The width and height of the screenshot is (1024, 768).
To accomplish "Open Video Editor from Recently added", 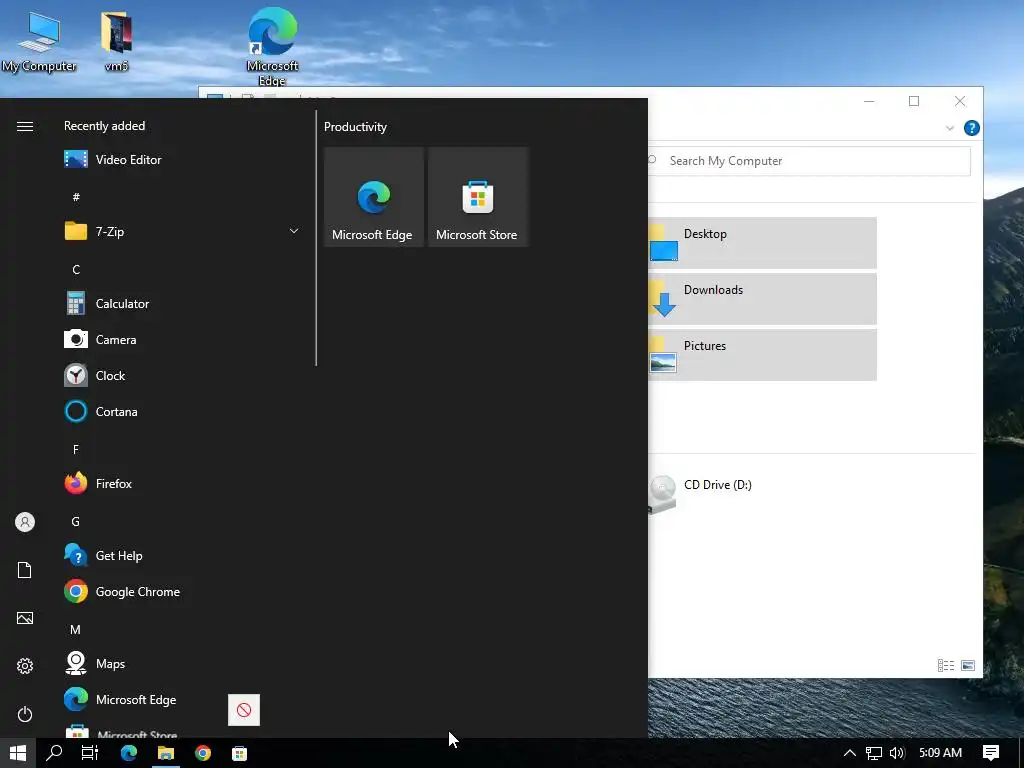I will coord(180,159).
